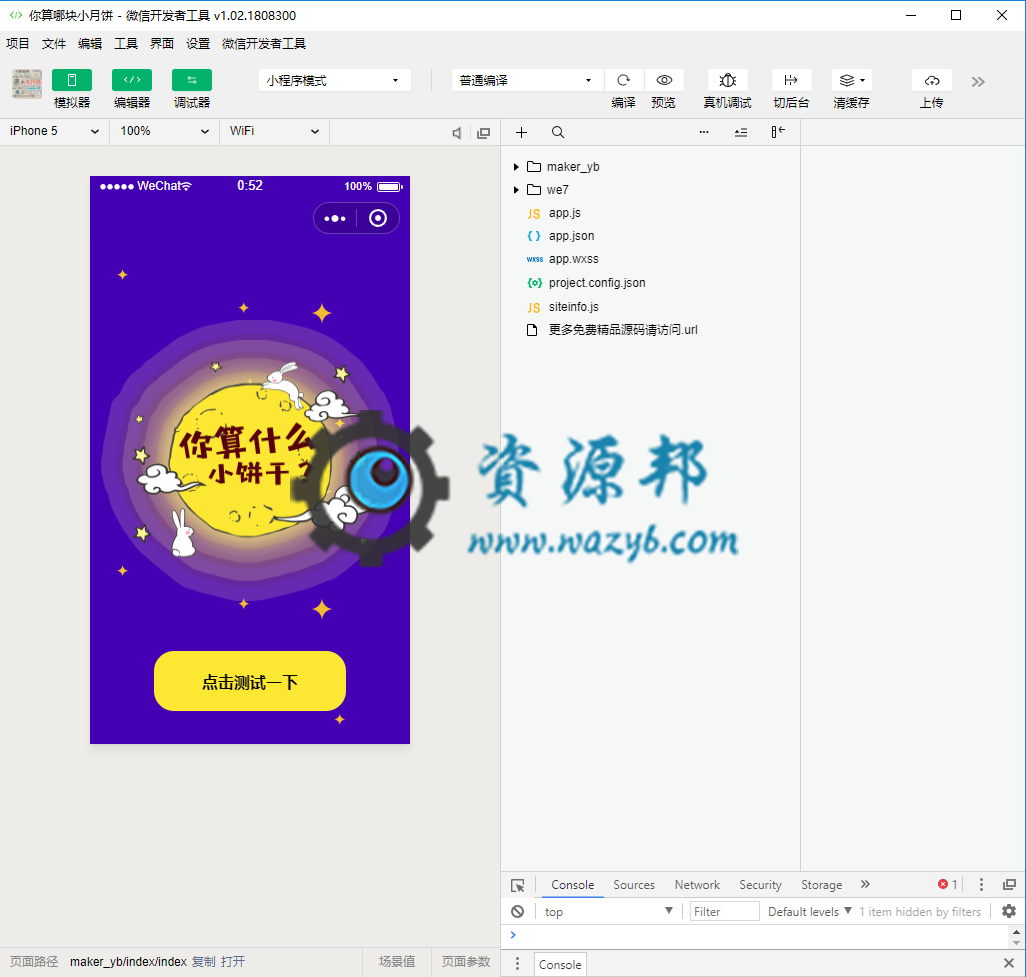Image resolution: width=1026 pixels, height=977 pixels.
Task: Open the 普通编译 compile mode dropdown
Action: coord(527,80)
